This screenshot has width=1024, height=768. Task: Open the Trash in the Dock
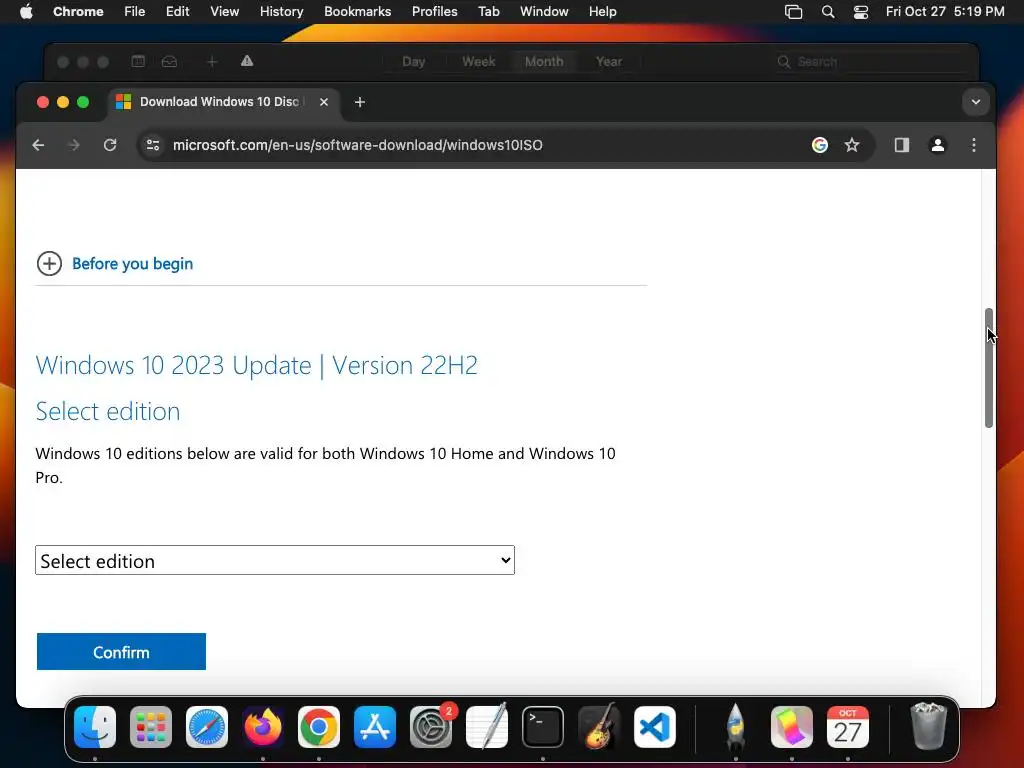pos(929,727)
